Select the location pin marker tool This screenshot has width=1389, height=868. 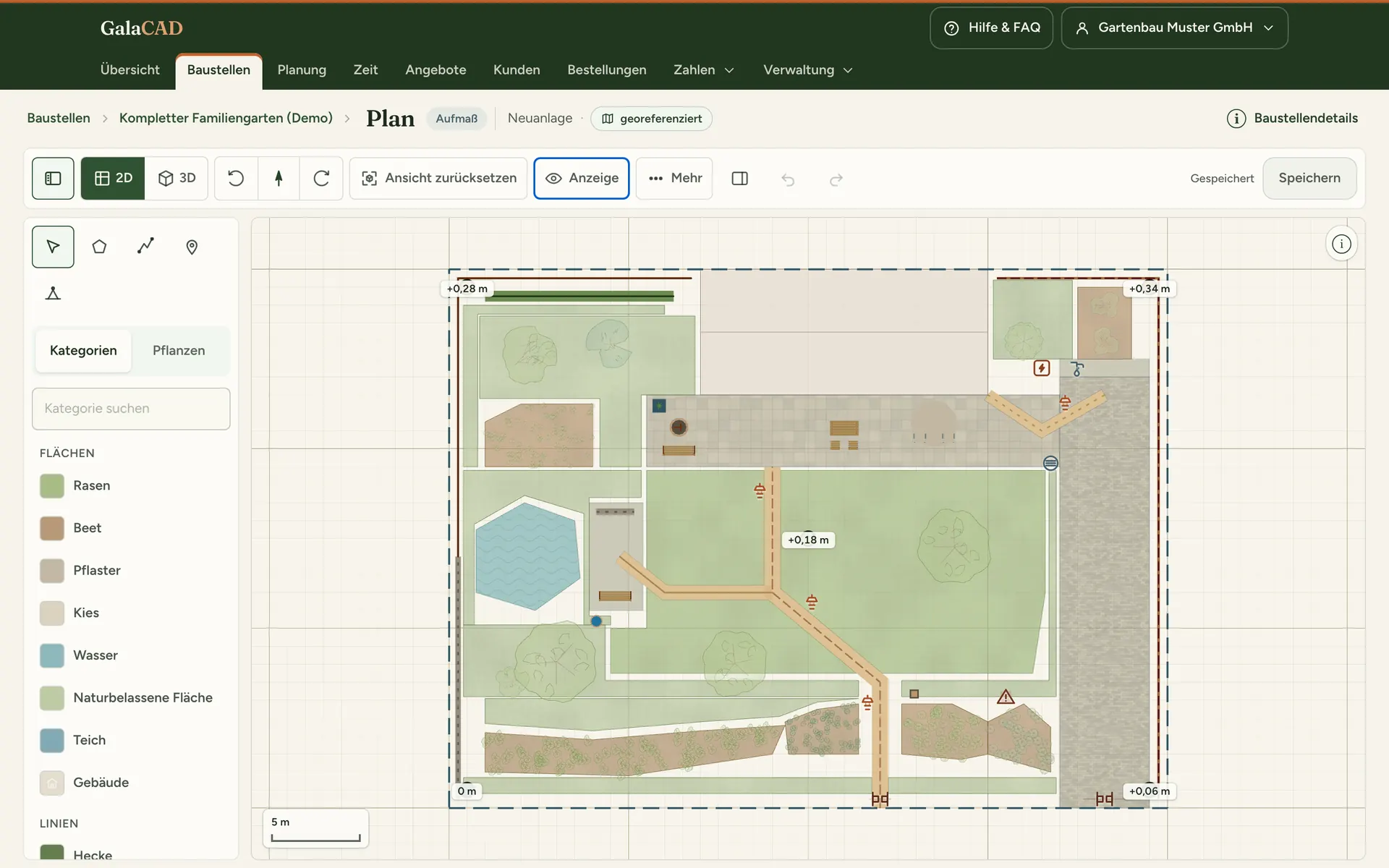pos(192,247)
